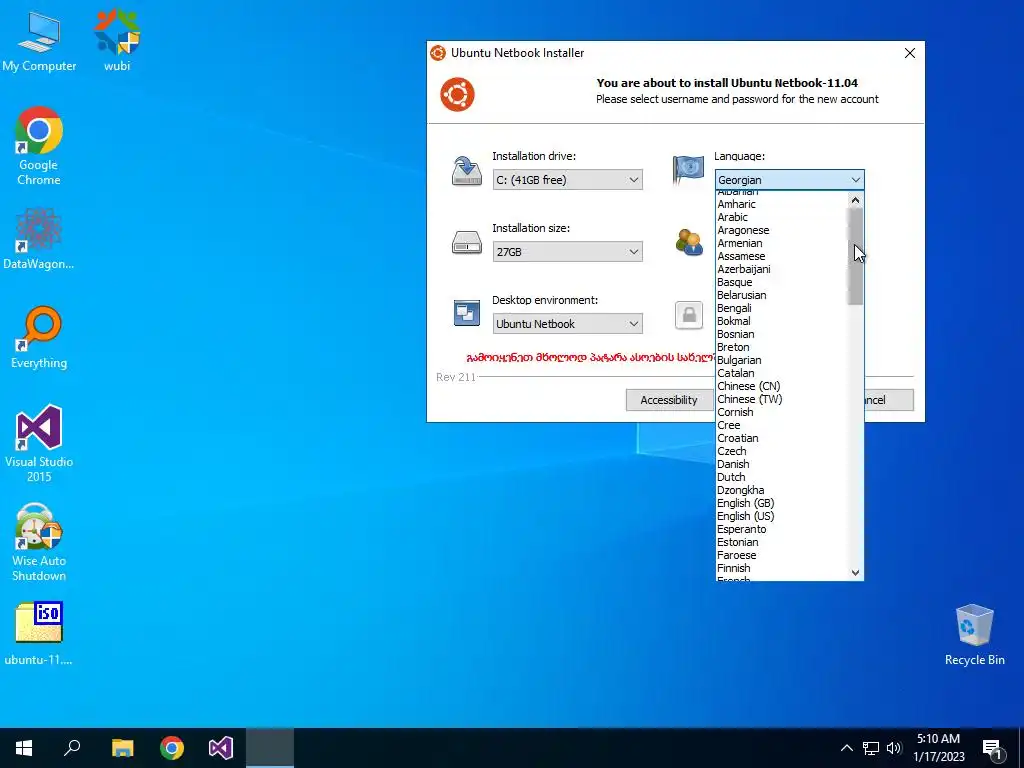
Task: Choose Belarusian from the language list
Action: click(781, 295)
